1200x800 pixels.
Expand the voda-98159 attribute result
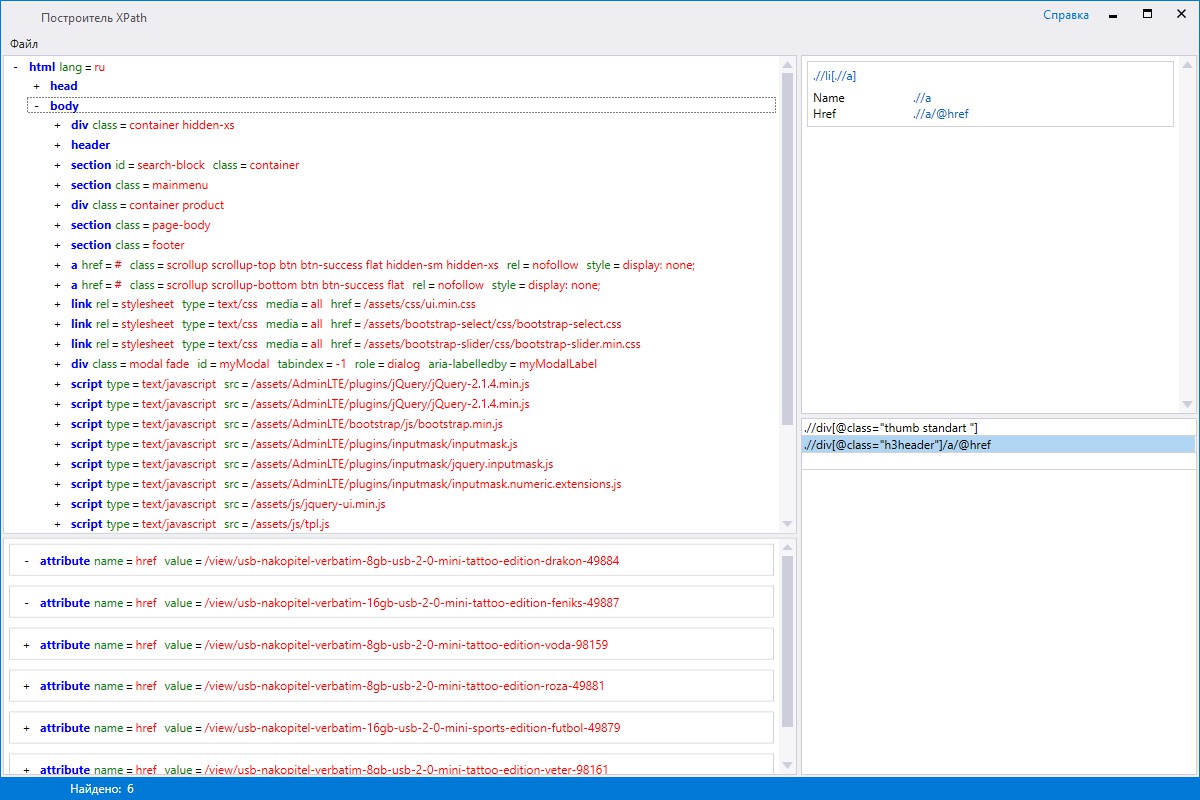coord(26,645)
